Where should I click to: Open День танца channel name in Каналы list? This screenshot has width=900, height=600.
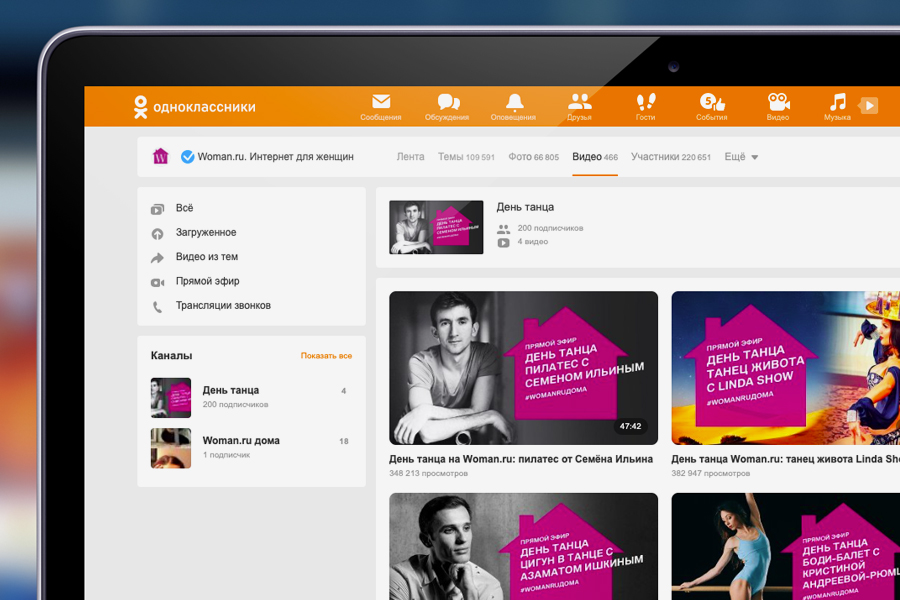coord(231,390)
